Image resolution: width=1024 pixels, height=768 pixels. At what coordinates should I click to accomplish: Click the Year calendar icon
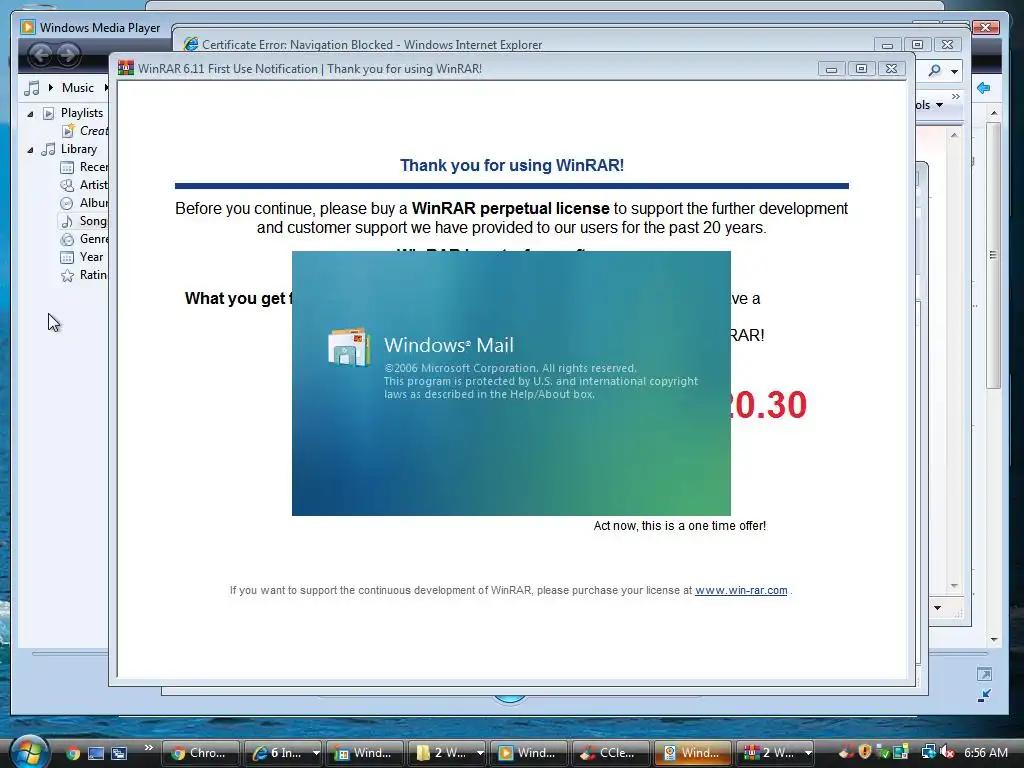coord(67,257)
